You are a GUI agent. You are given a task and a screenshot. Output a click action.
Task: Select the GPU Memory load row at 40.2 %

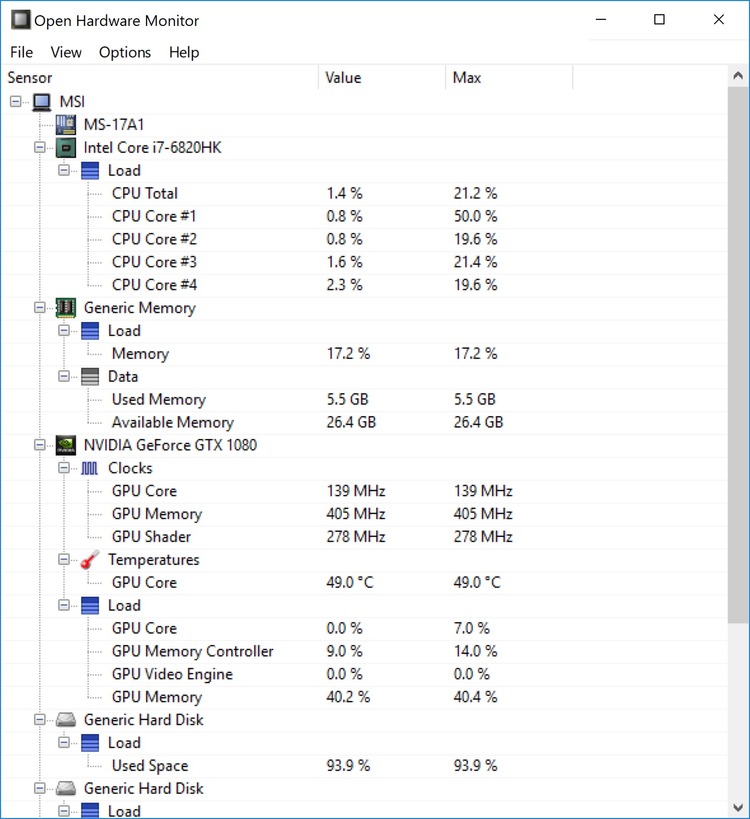coord(365,697)
